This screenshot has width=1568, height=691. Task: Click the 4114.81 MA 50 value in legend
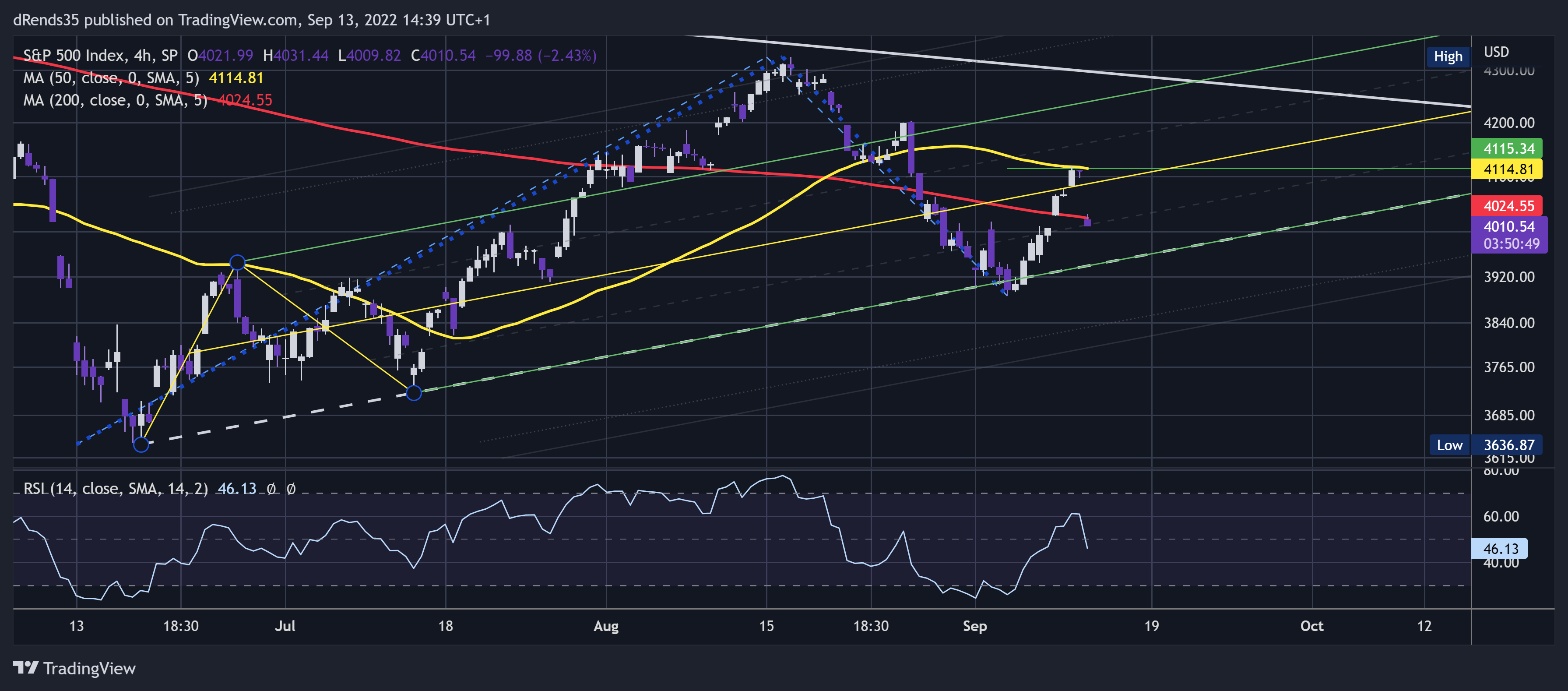[x=236, y=78]
